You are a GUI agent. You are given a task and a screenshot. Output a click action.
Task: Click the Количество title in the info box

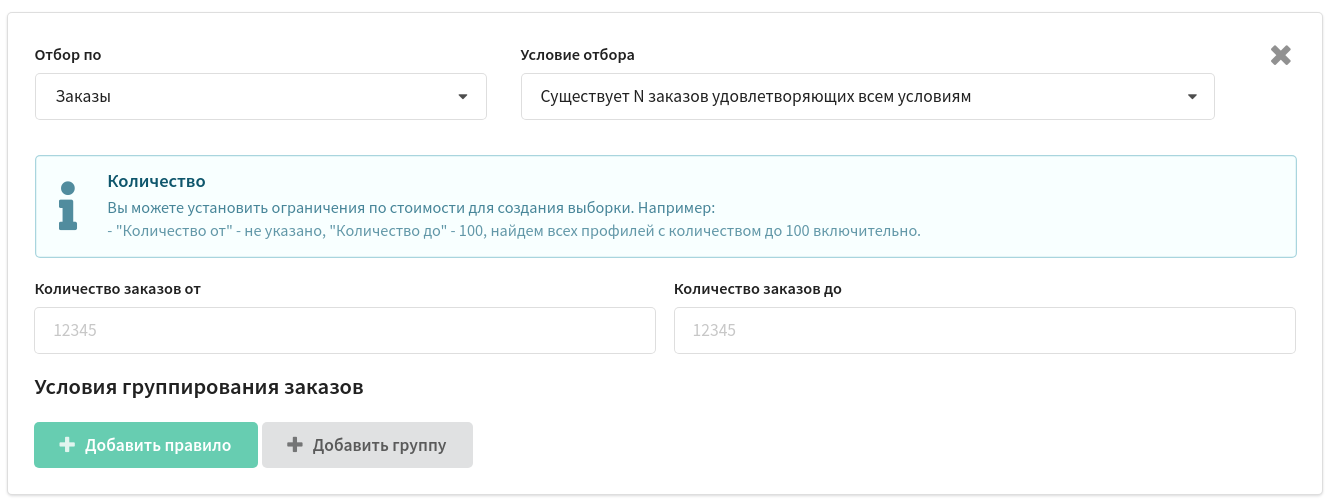tap(156, 181)
